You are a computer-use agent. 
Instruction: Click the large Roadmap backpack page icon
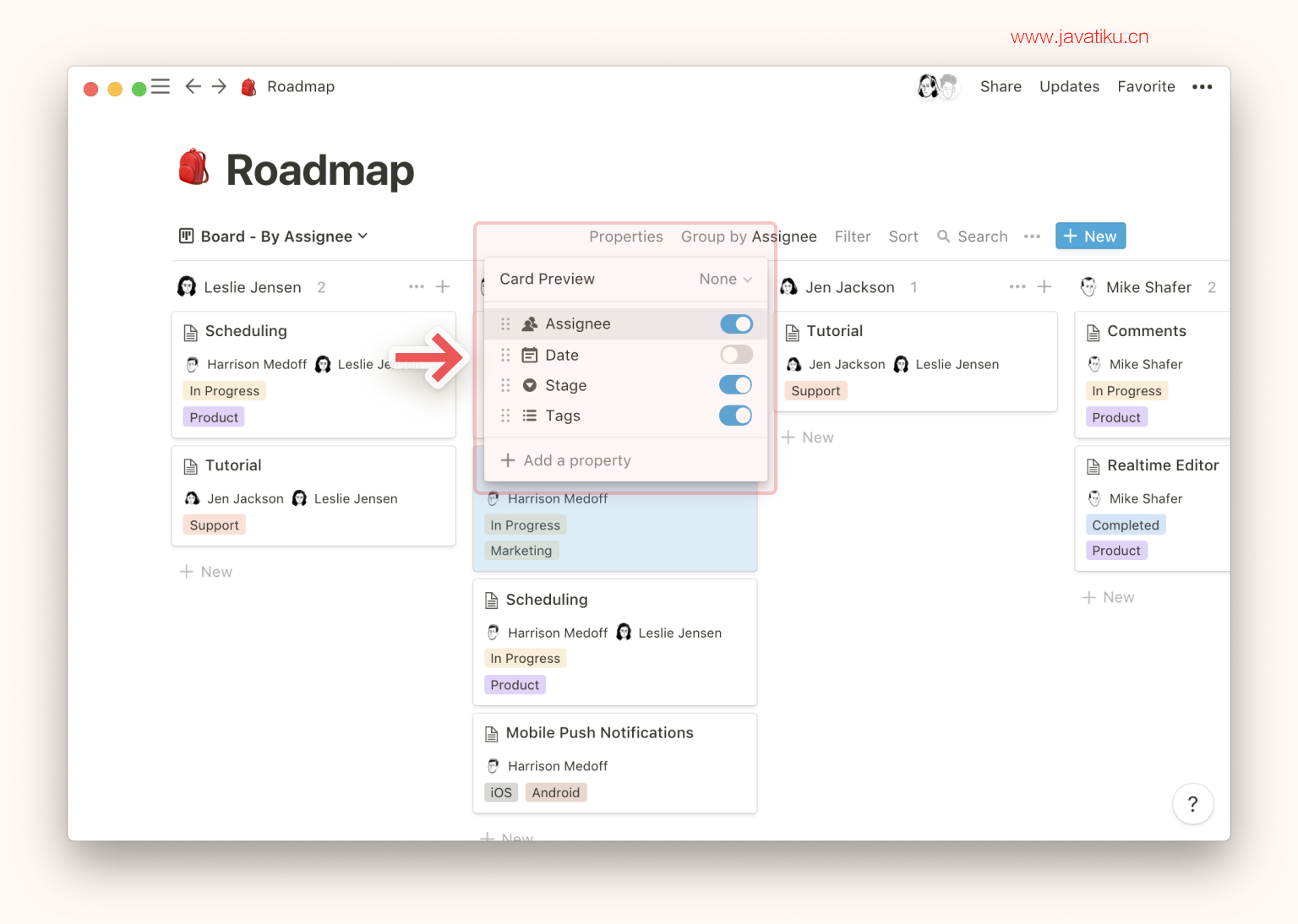[x=194, y=167]
